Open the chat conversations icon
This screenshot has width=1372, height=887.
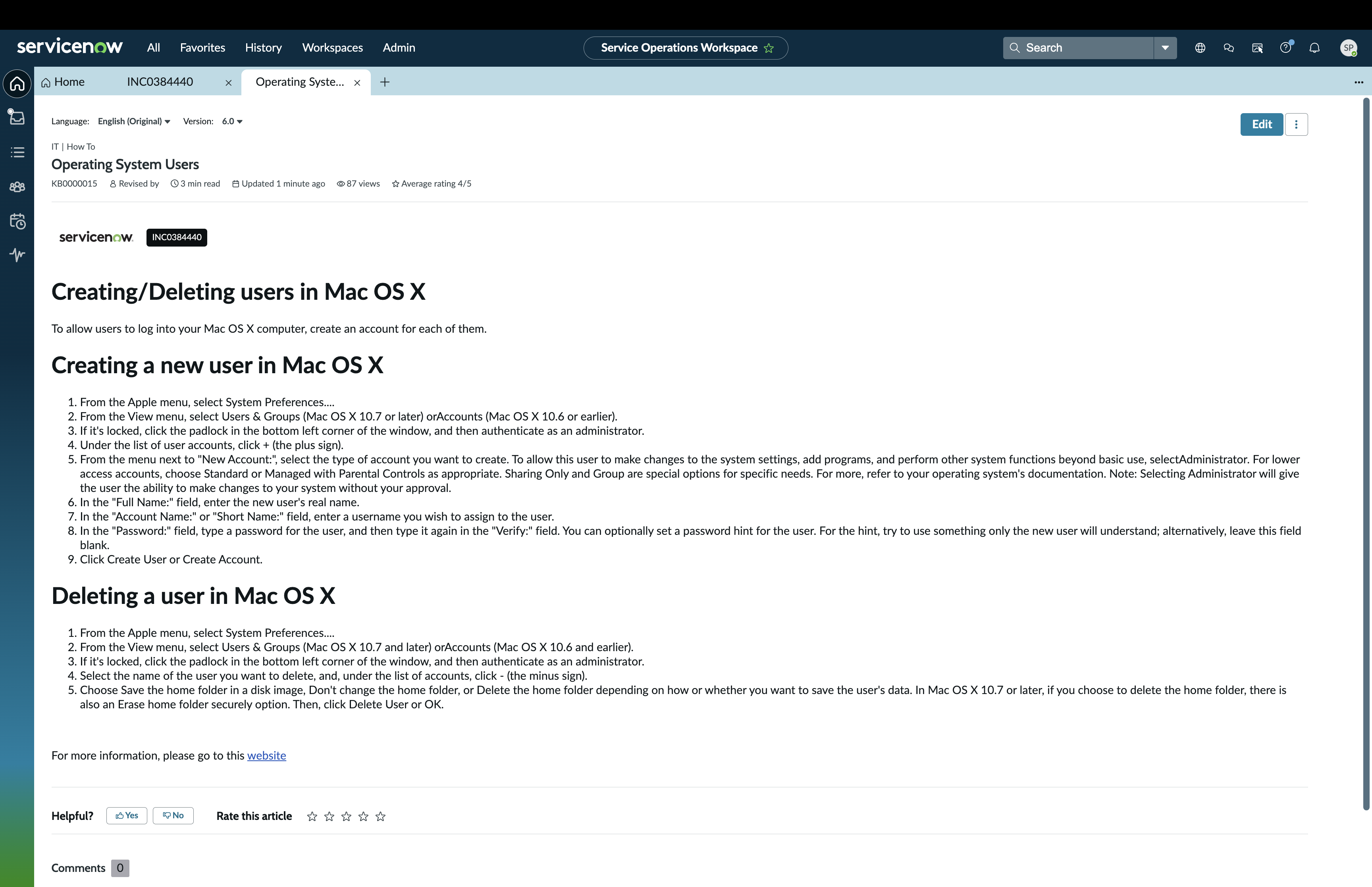tap(1229, 48)
